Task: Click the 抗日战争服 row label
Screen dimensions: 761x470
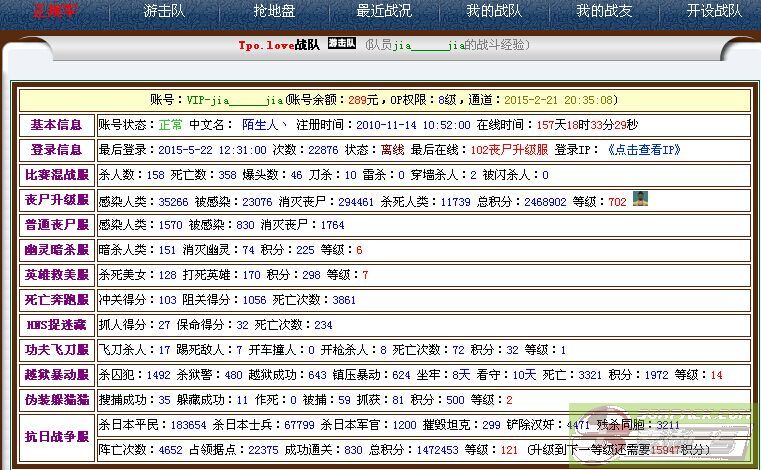Action: pyautogui.click(x=56, y=437)
